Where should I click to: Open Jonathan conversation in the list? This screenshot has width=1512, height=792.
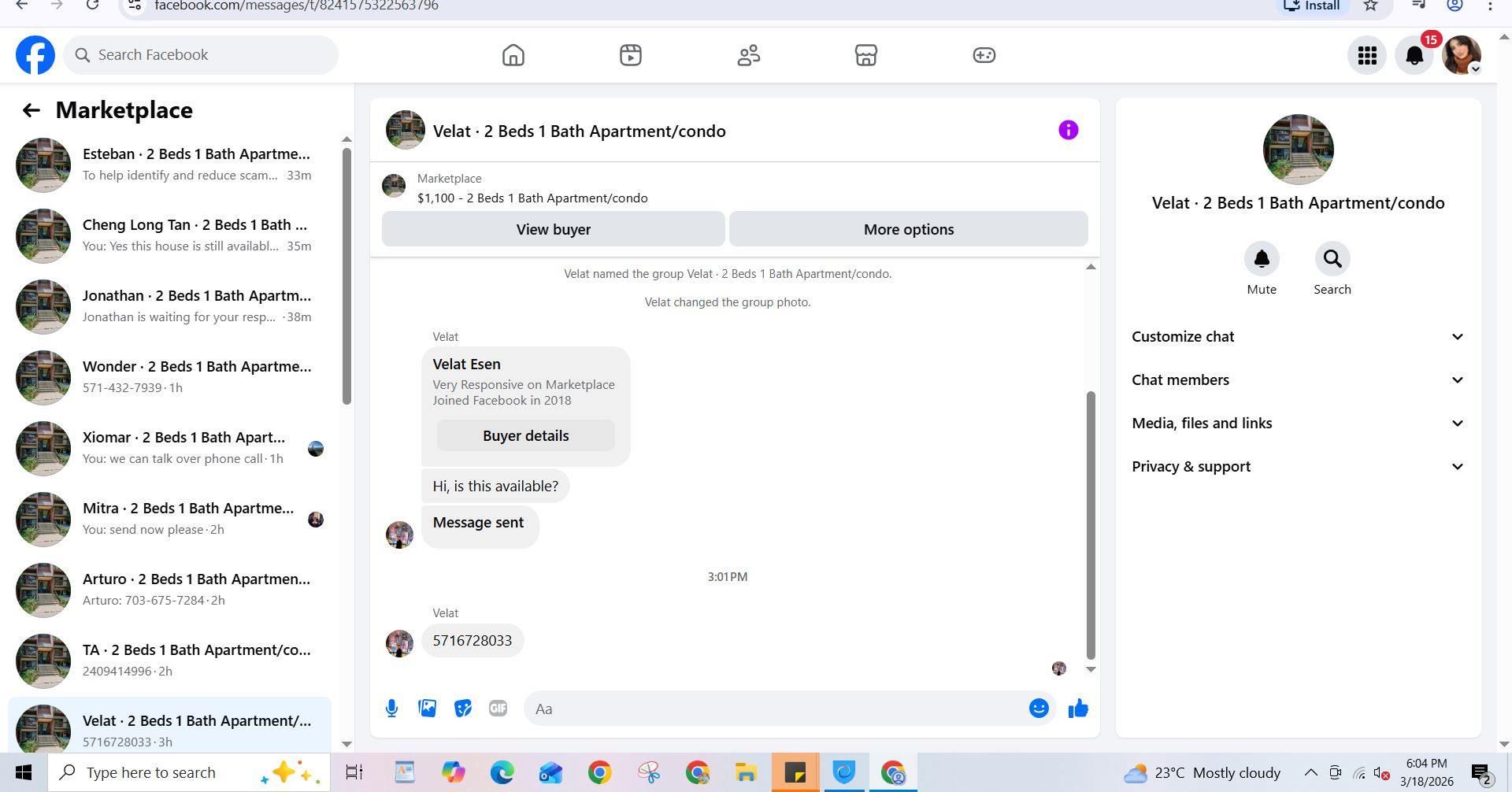pyautogui.click(x=169, y=307)
